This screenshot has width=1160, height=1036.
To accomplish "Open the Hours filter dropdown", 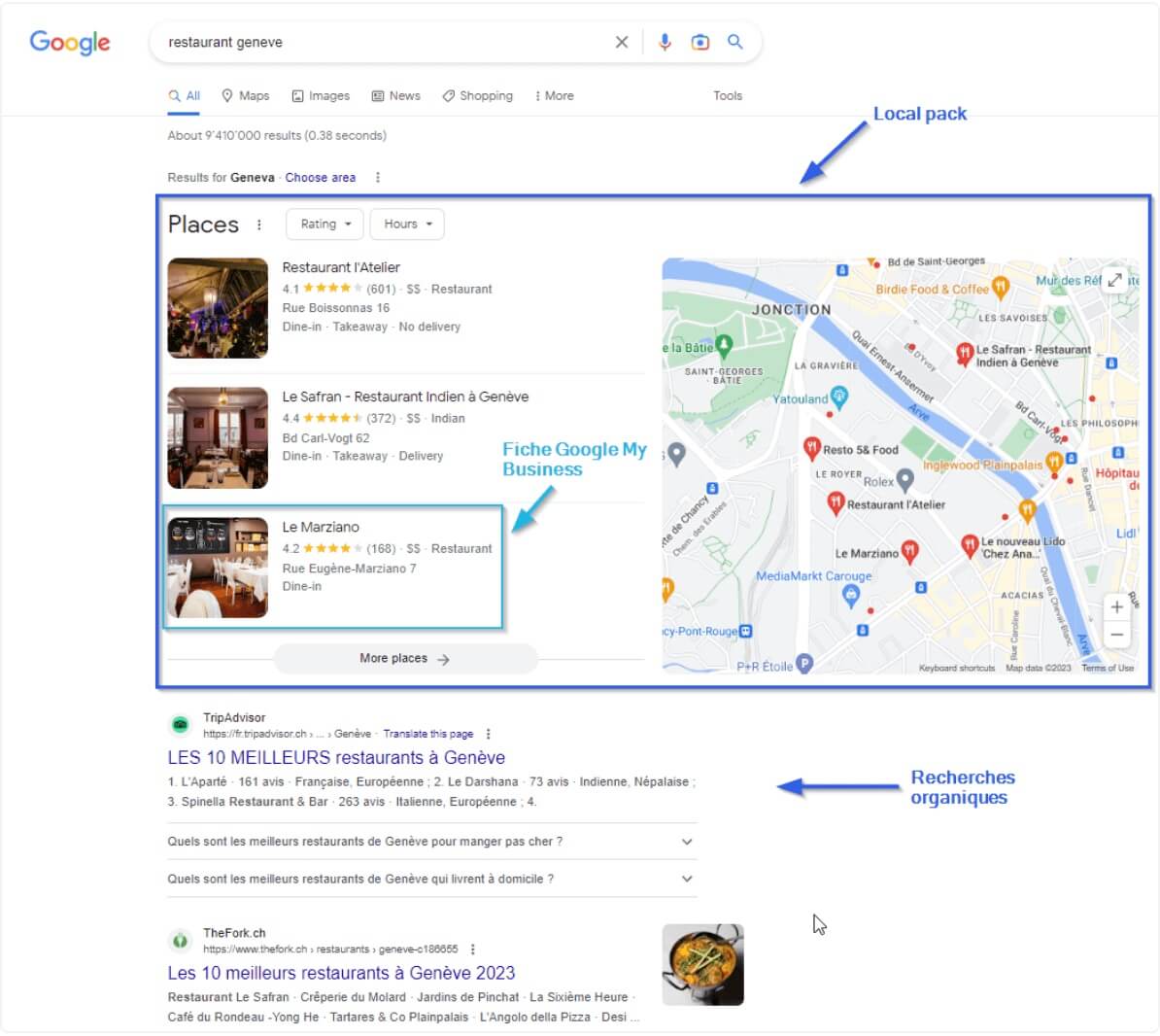I will [407, 224].
